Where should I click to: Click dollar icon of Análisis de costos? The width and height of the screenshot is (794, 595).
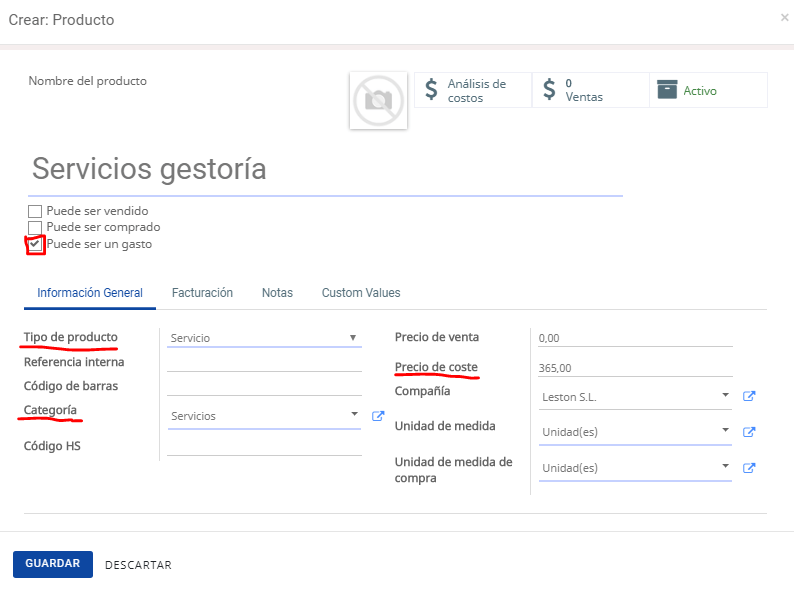coord(431,89)
